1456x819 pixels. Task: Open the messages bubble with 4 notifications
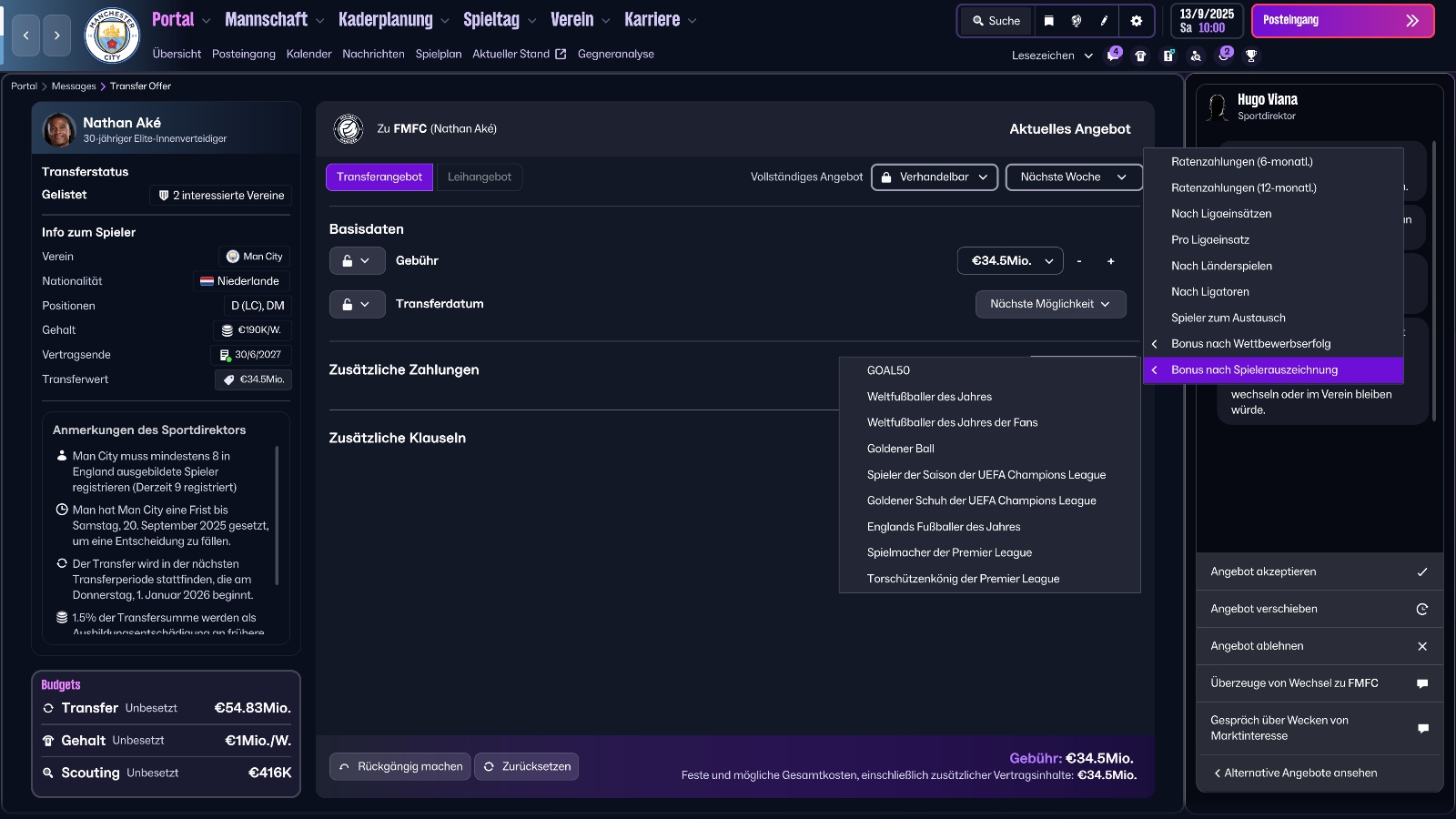point(1113,56)
